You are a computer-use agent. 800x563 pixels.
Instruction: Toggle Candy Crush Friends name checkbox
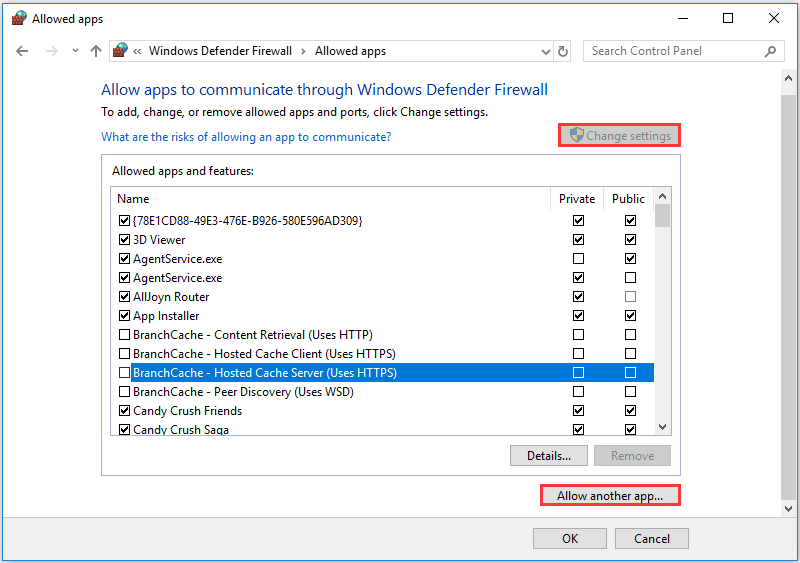tap(124, 410)
